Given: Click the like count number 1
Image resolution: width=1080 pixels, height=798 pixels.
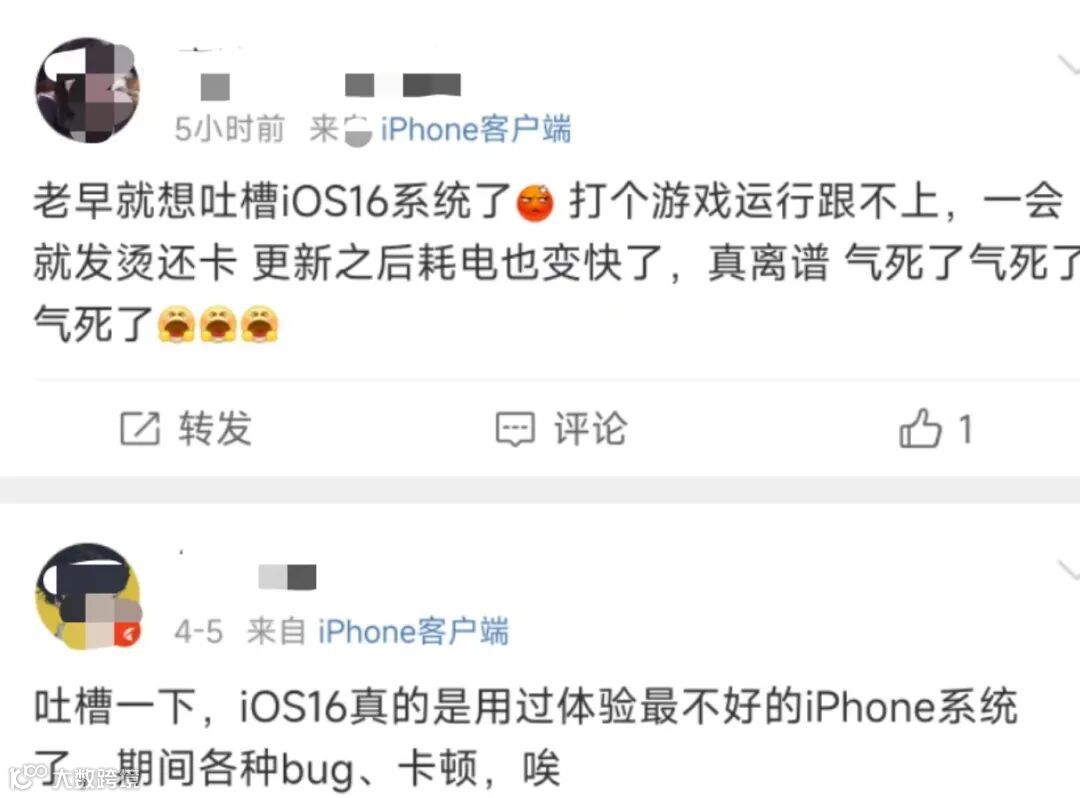Looking at the screenshot, I should click(x=966, y=429).
